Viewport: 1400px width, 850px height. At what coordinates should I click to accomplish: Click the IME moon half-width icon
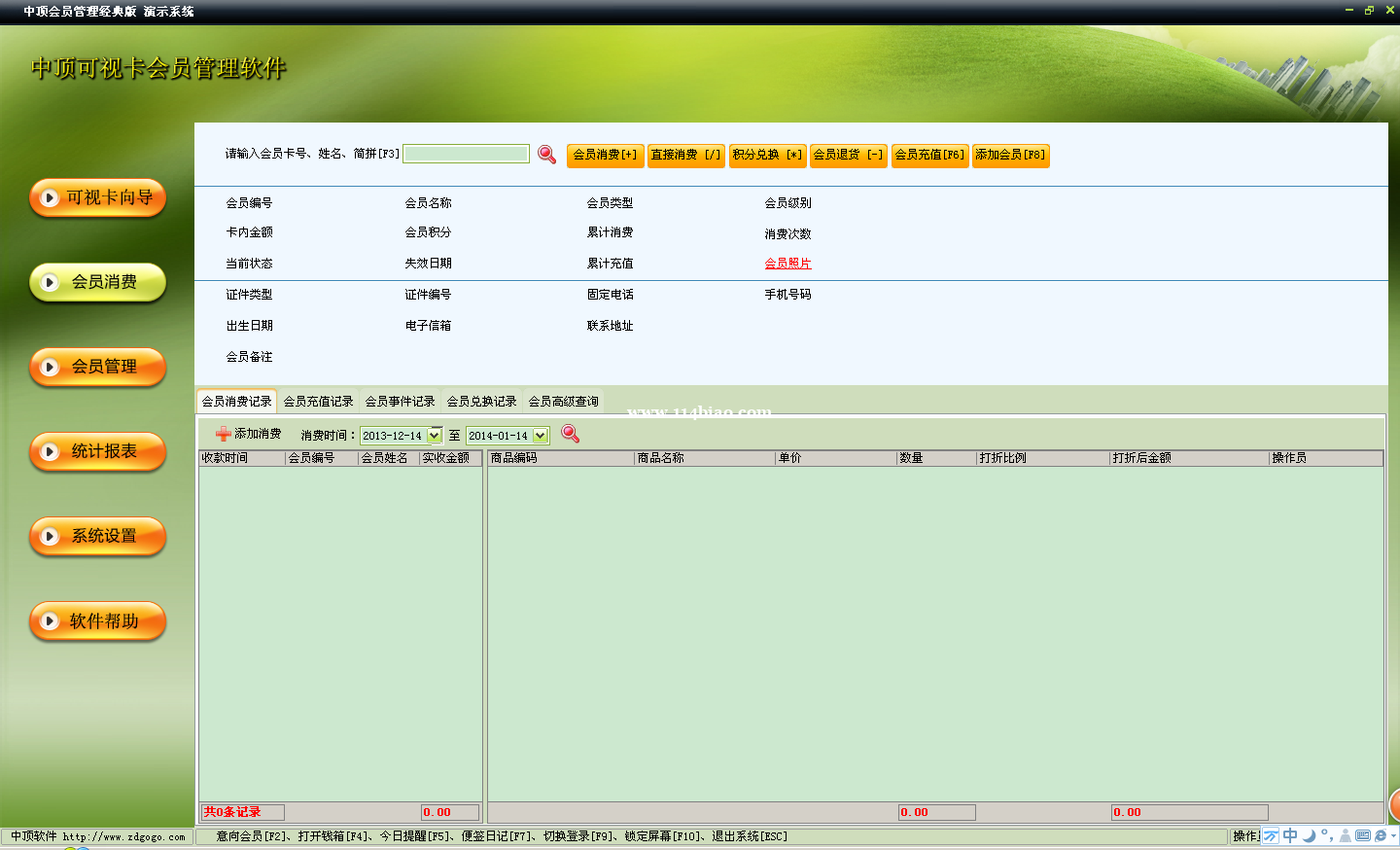1309,835
